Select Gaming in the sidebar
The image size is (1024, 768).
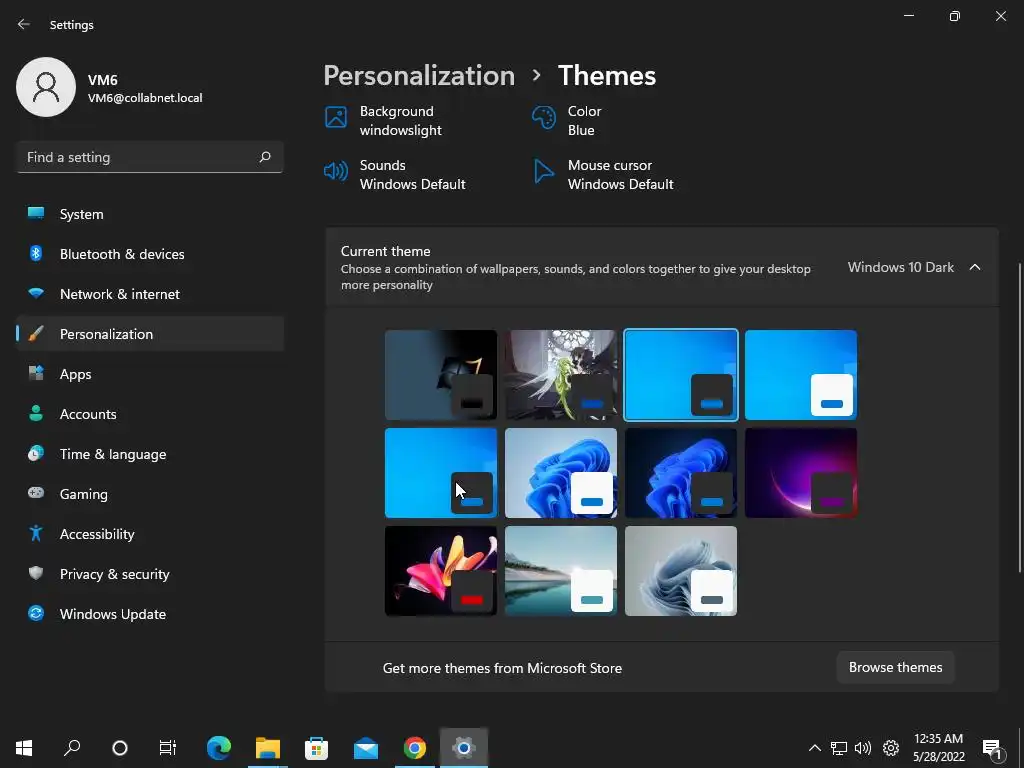pos(150,494)
